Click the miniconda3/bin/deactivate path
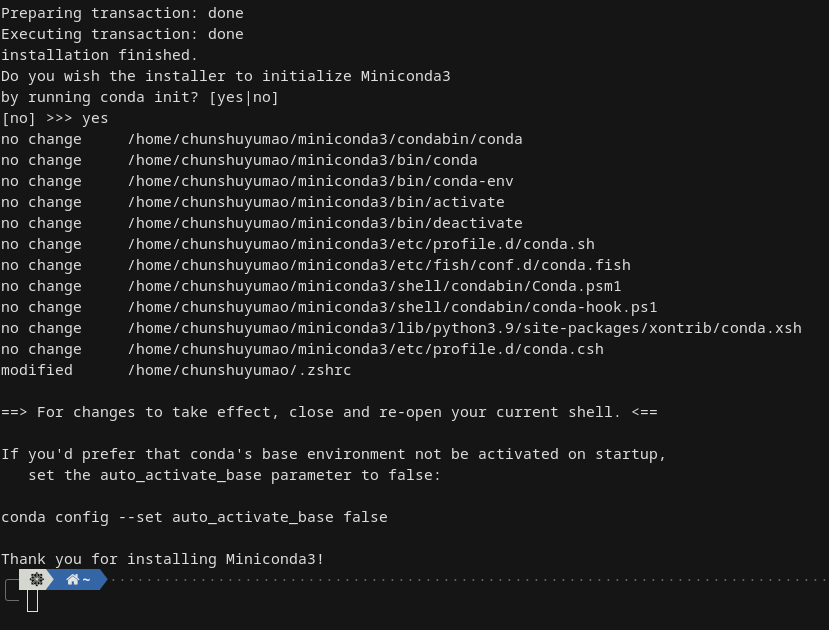This screenshot has width=829, height=630. (325, 223)
